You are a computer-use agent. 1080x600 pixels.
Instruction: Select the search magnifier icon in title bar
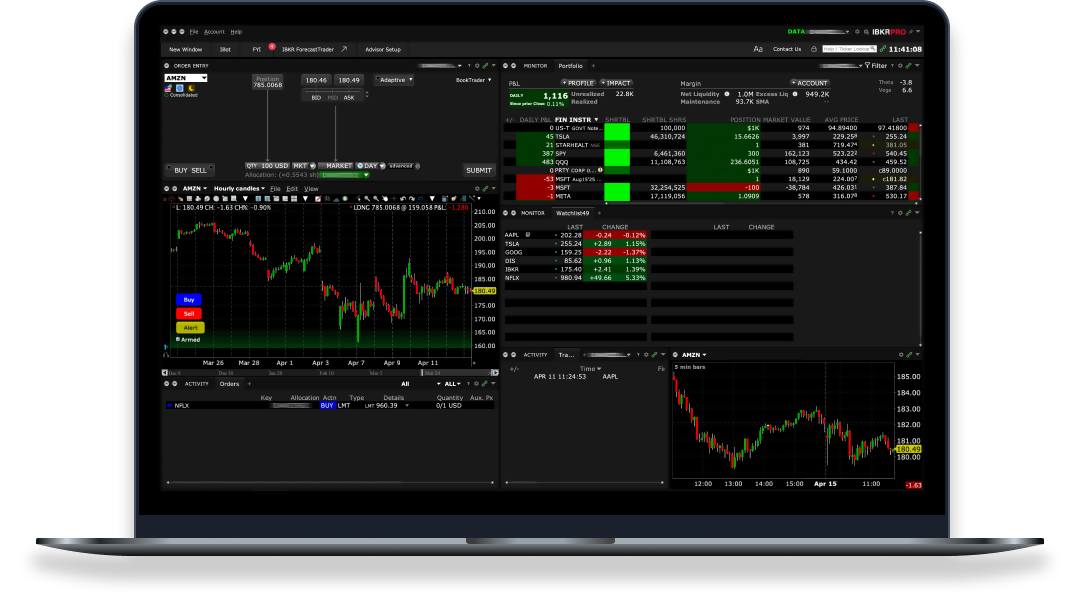pyautogui.click(x=866, y=31)
